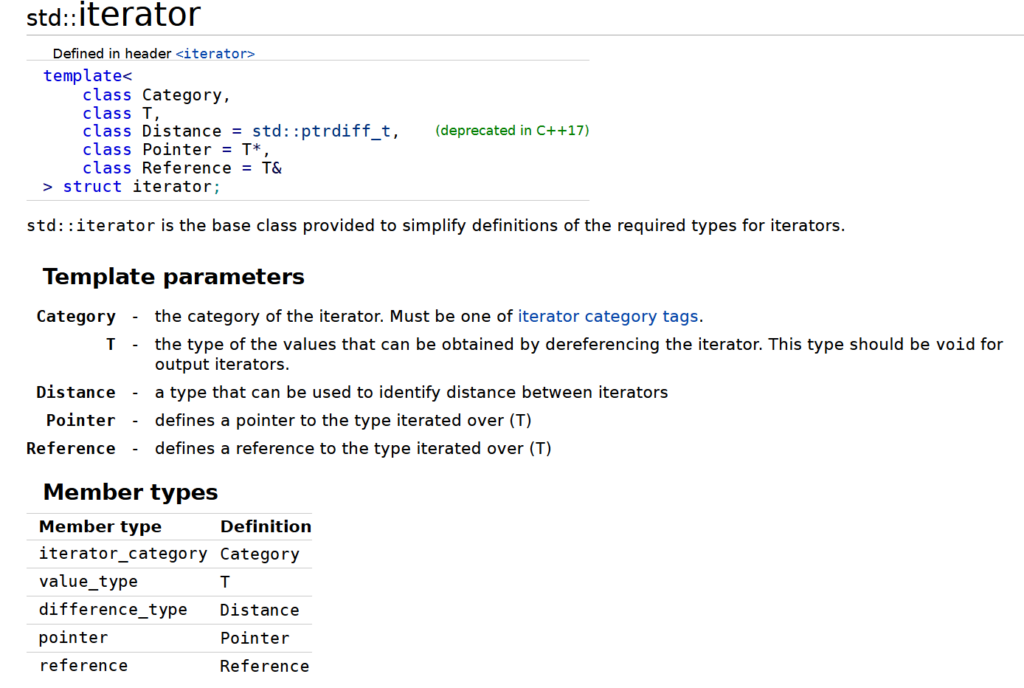Image resolution: width=1024 pixels, height=688 pixels.
Task: Click the deprecated in C++17 note
Action: coord(512,131)
